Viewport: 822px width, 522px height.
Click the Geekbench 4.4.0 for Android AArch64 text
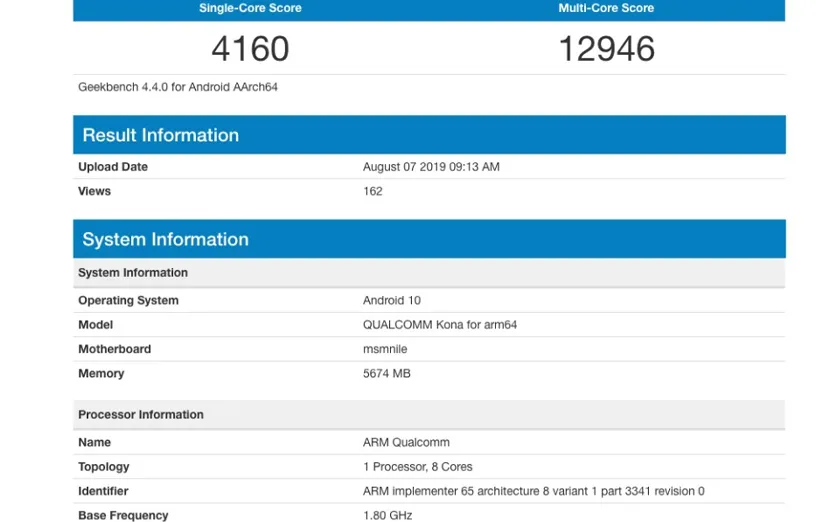178,87
